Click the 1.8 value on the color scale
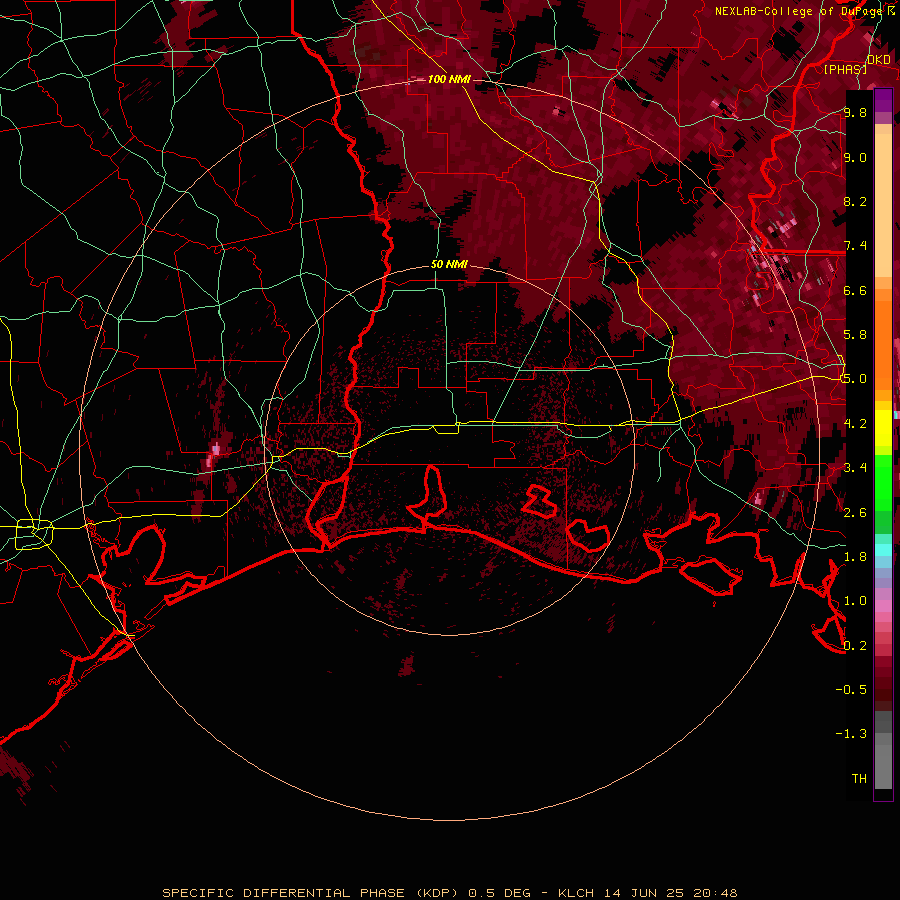This screenshot has width=900, height=900. pos(855,557)
